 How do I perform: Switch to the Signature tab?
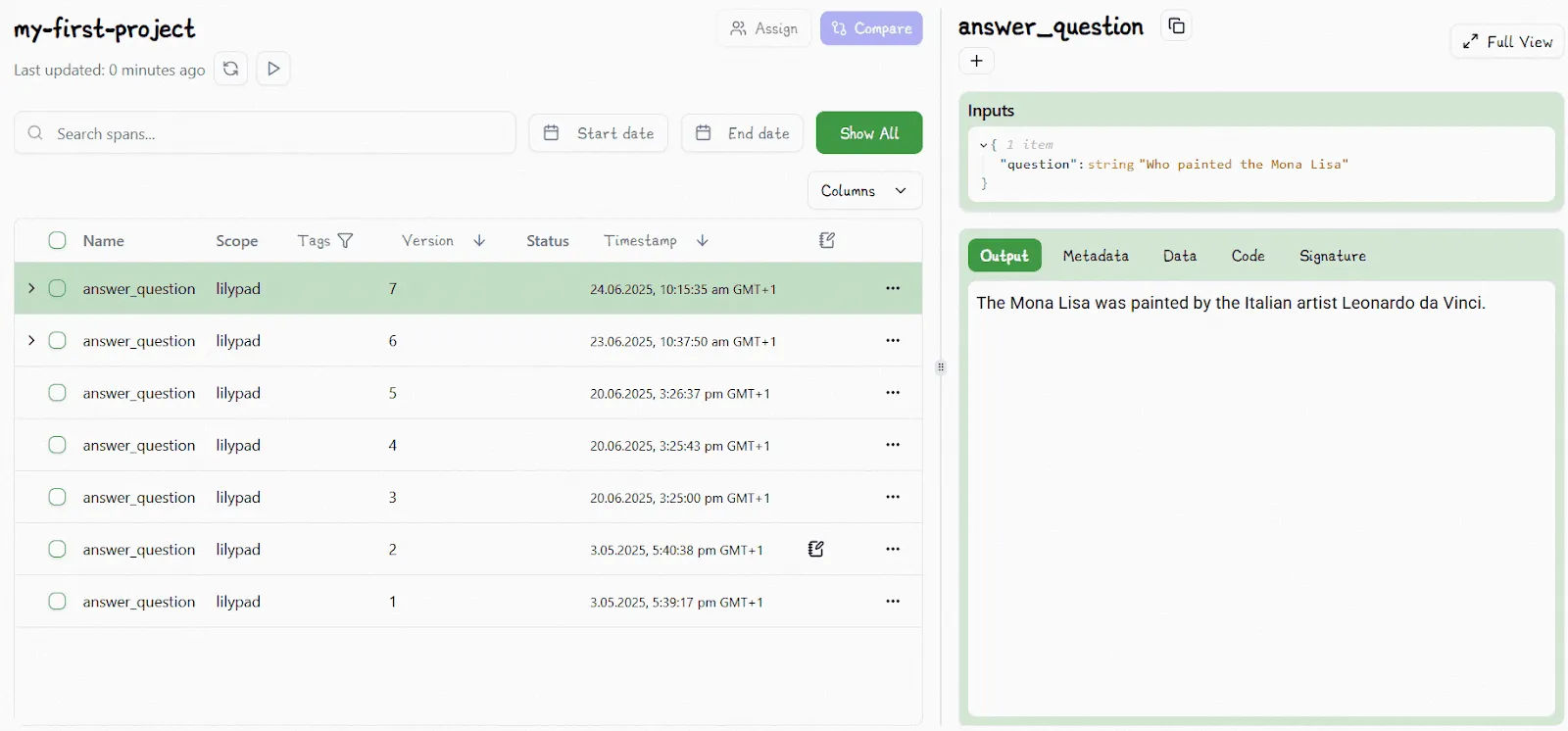click(1332, 256)
